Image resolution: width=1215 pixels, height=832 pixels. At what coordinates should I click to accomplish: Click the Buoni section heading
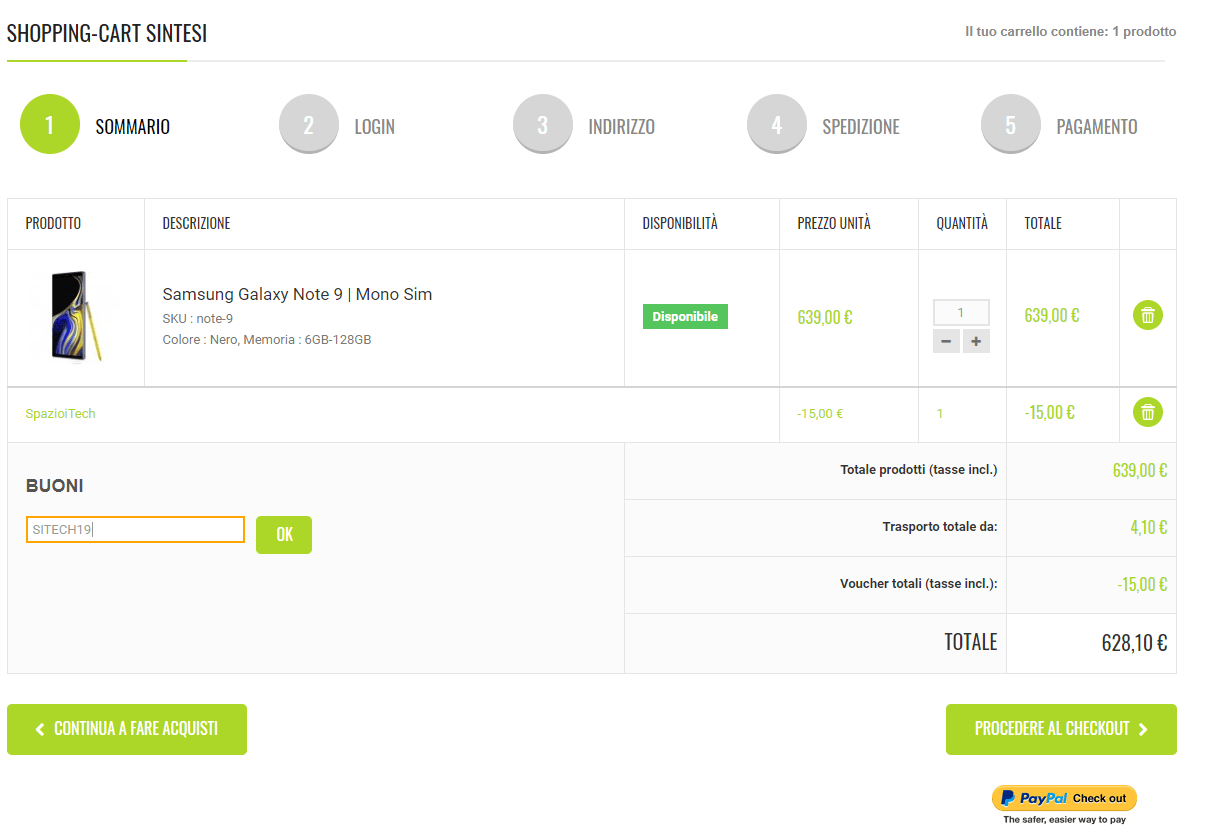[x=55, y=486]
